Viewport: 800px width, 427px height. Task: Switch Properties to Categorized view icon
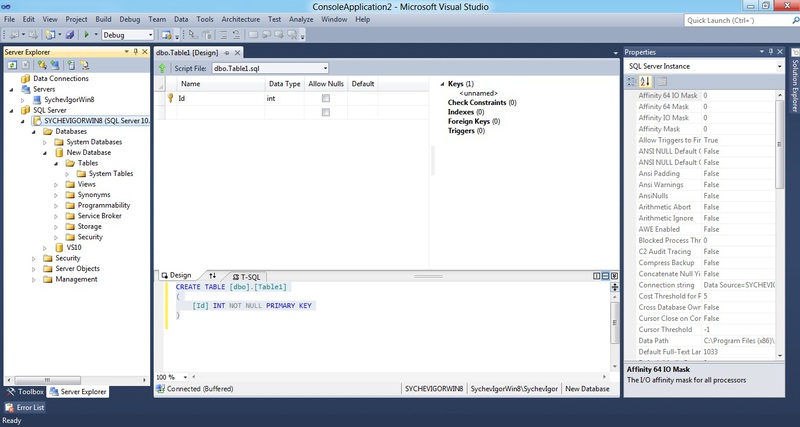(x=632, y=82)
